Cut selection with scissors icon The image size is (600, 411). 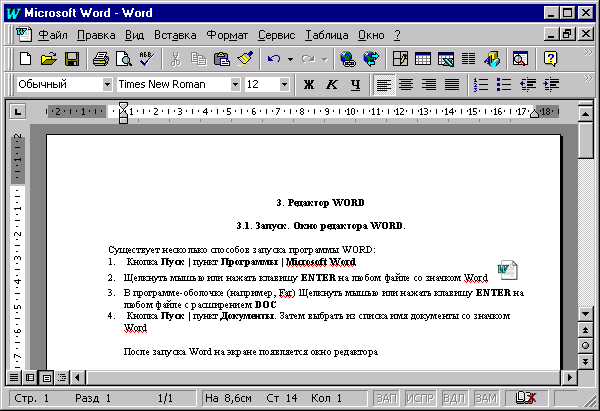(x=176, y=59)
